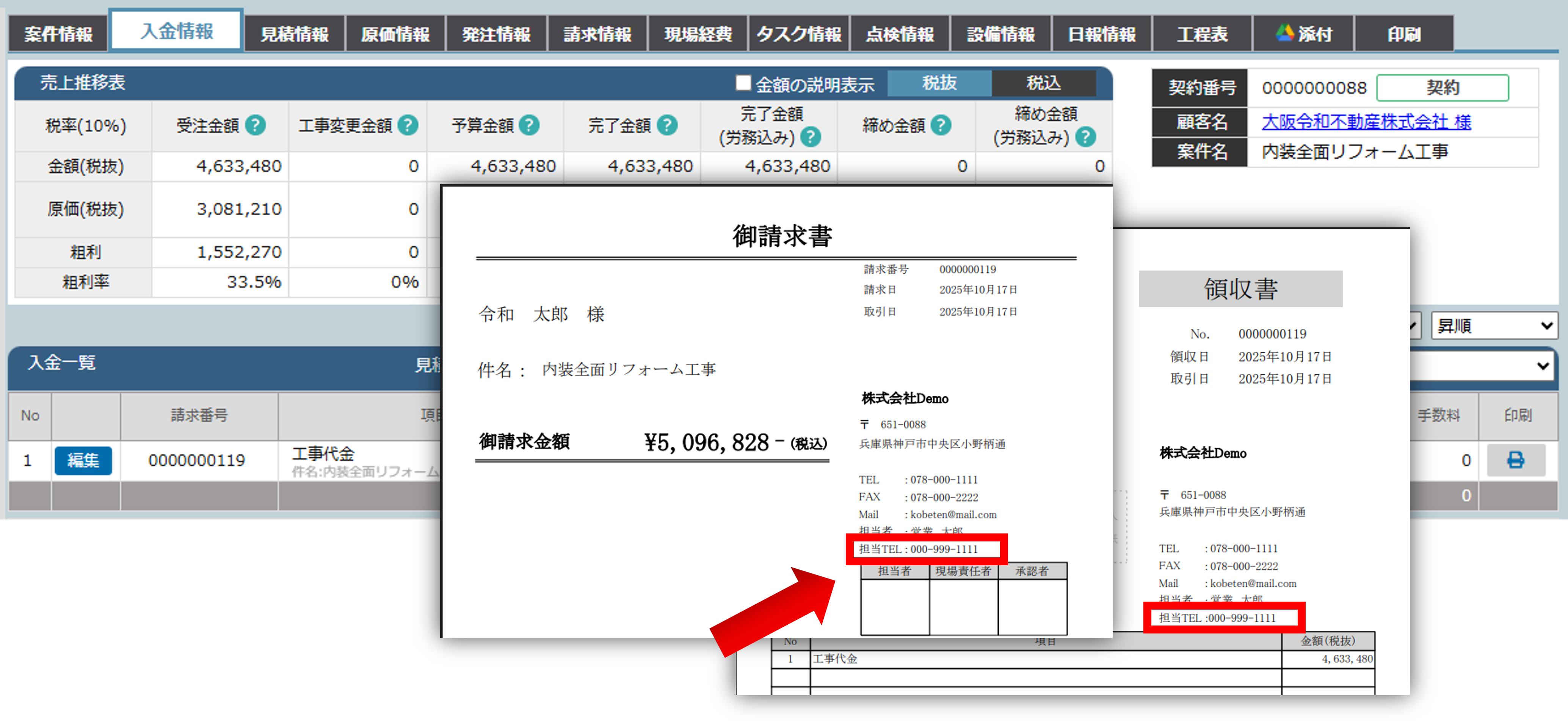The width and height of the screenshot is (1568, 721).
Task: Click the help icon next to 受注金額
Action: 255,125
